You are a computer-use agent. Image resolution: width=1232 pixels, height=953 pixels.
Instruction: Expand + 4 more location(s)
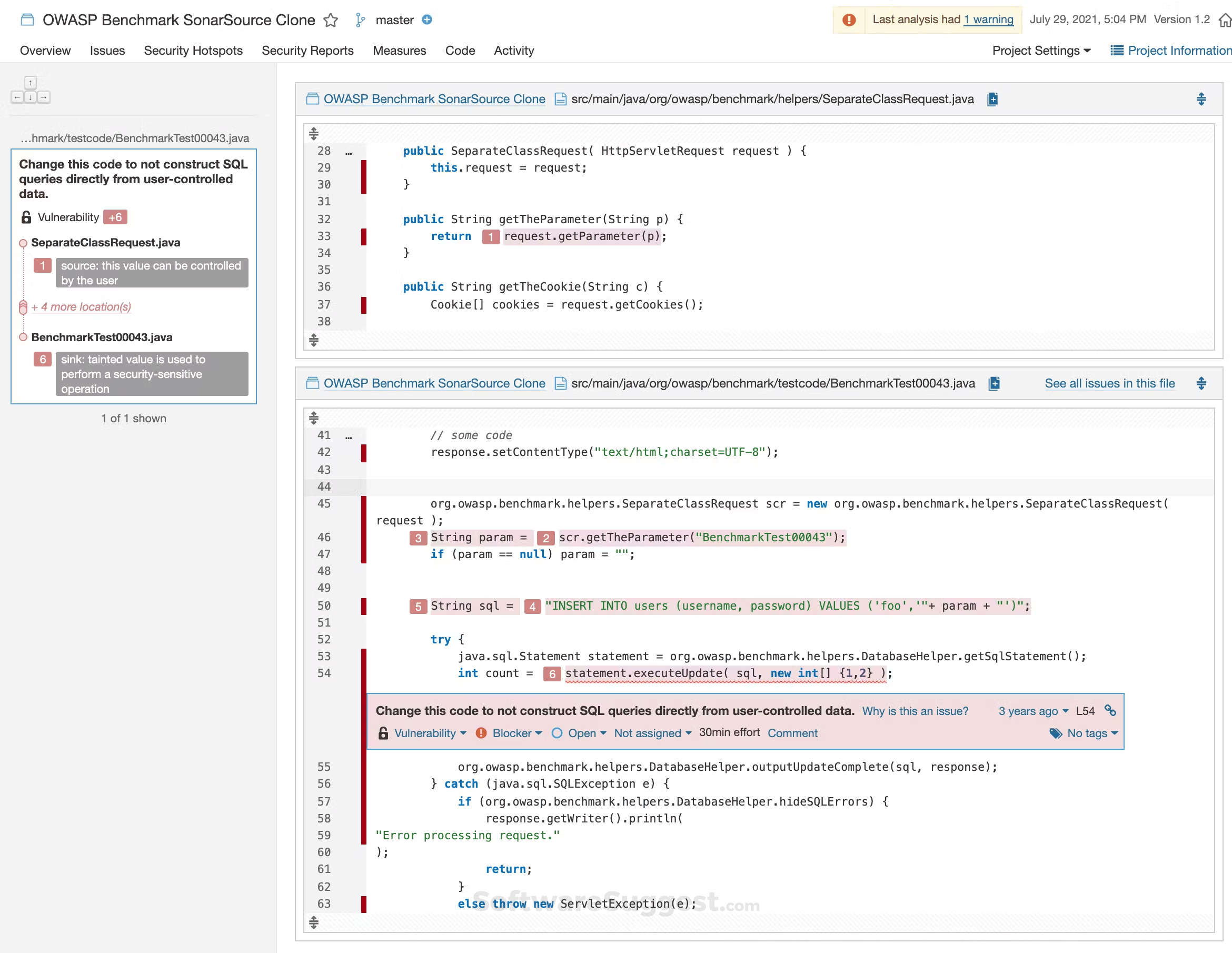pos(81,307)
